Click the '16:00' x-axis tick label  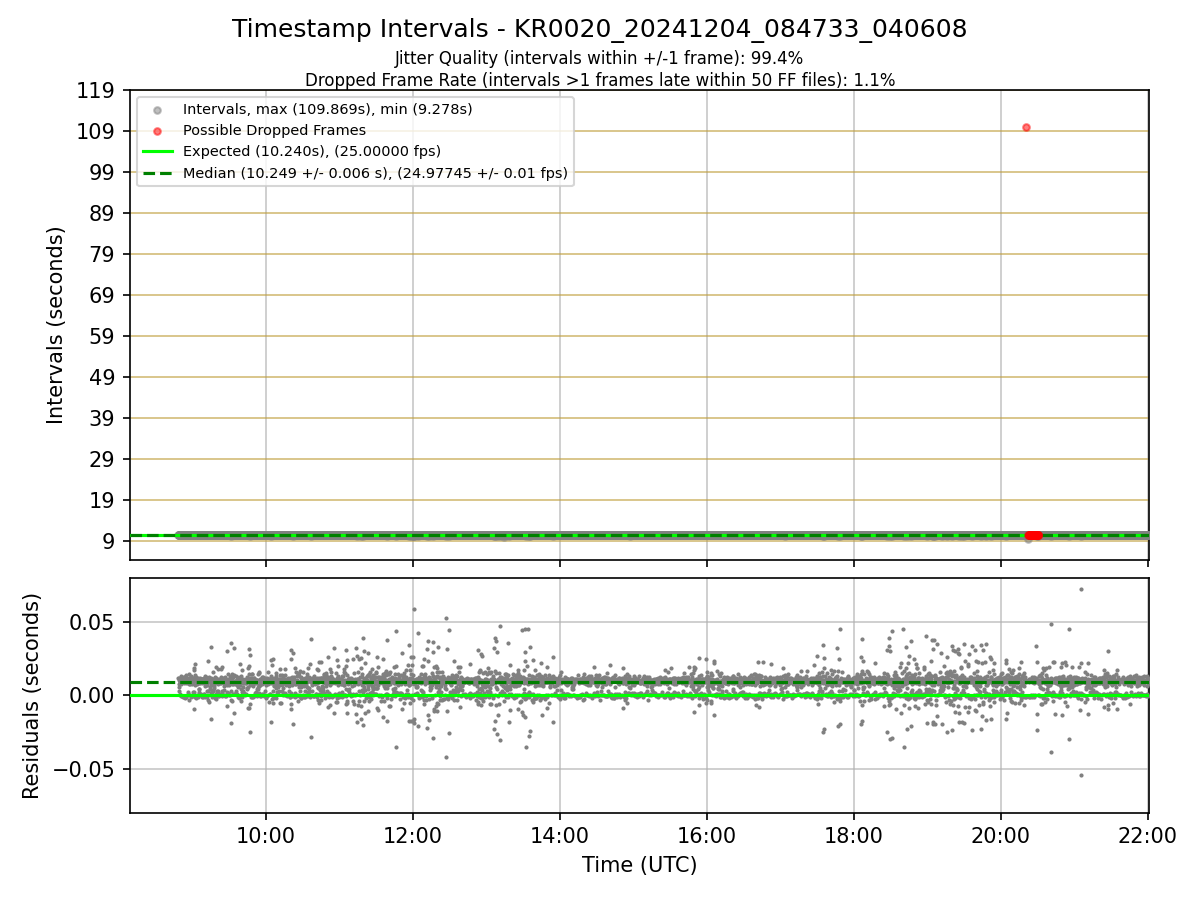point(707,837)
